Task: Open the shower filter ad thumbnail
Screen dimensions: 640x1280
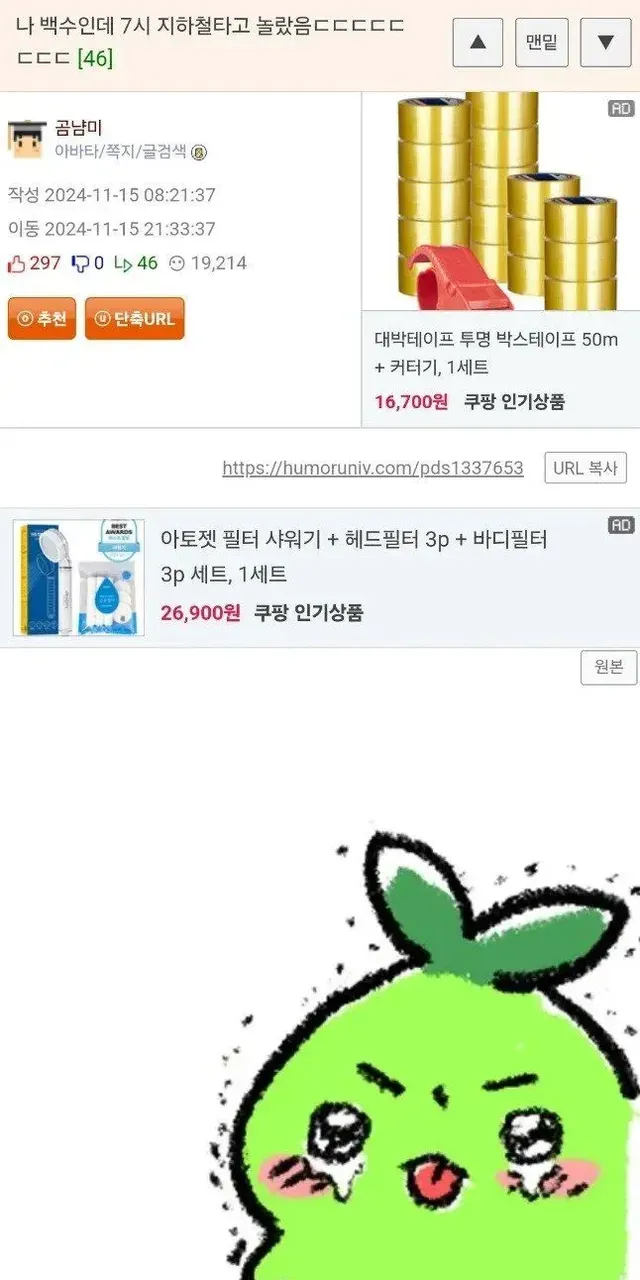Action: (x=78, y=578)
